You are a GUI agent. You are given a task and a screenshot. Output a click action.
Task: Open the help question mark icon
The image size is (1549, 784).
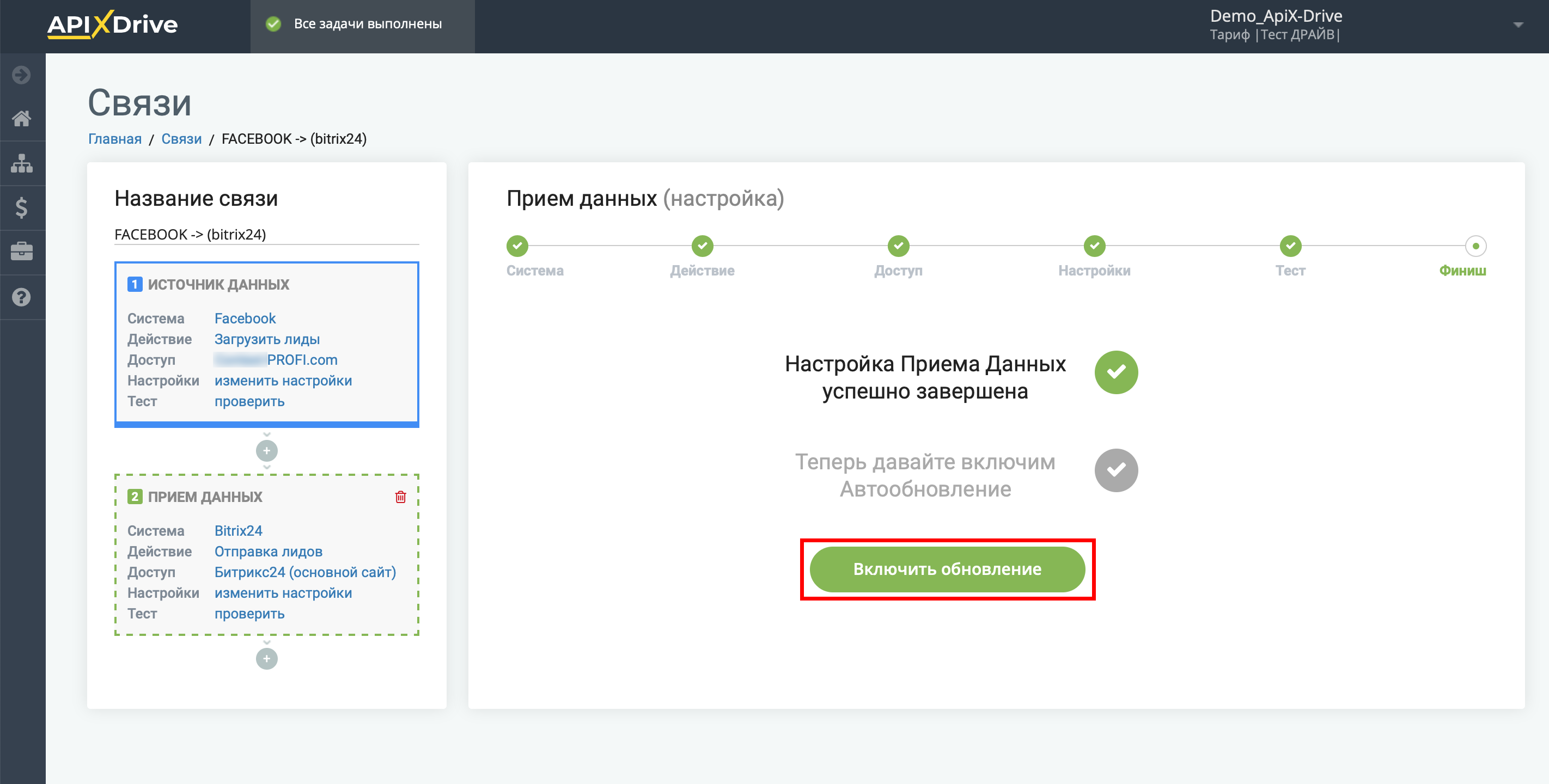tap(22, 297)
